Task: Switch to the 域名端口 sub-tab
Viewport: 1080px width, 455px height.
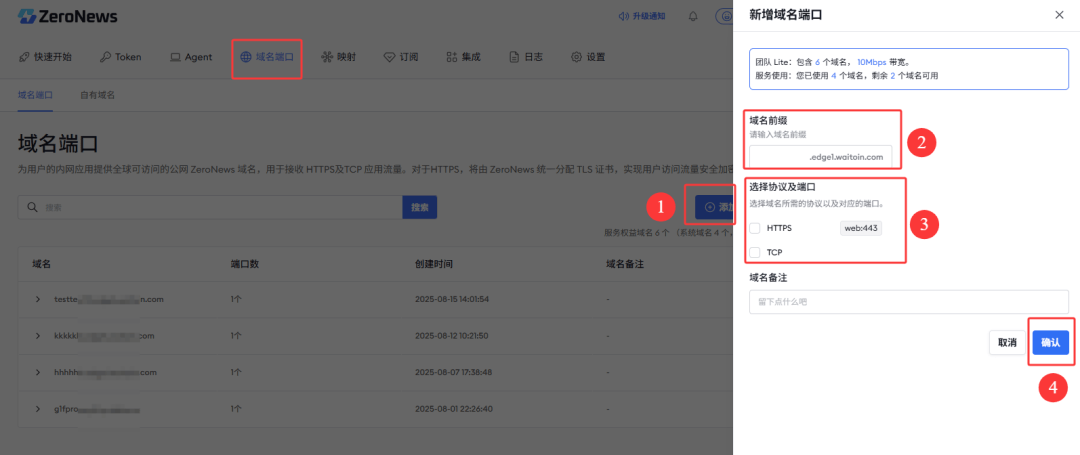Action: pyautogui.click(x=35, y=94)
